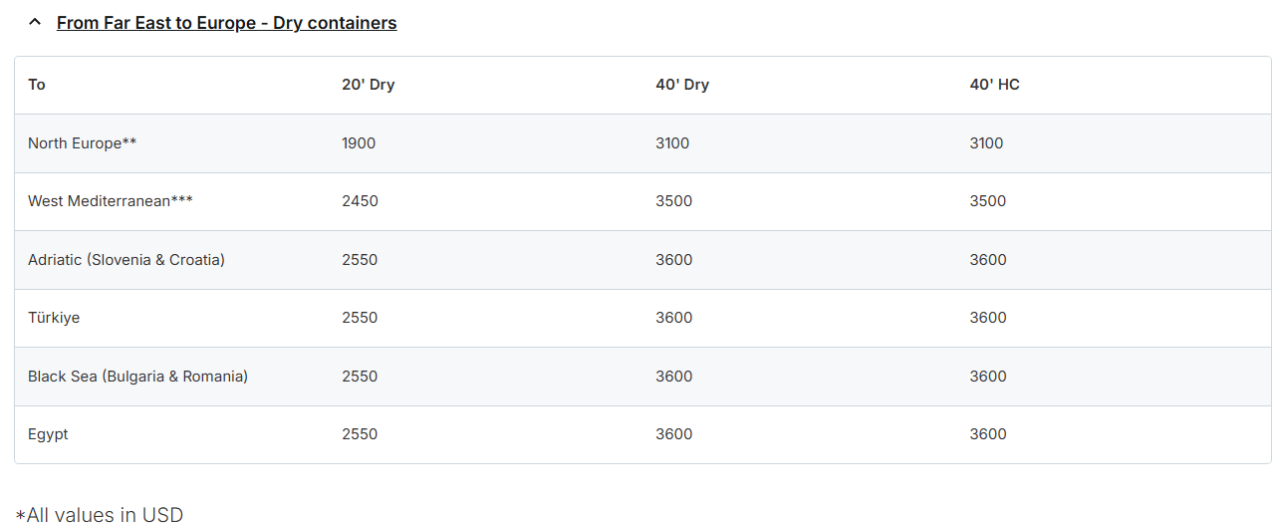Select the 40' HC column header
Image resolution: width=1280 pixels, height=532 pixels.
pos(994,85)
